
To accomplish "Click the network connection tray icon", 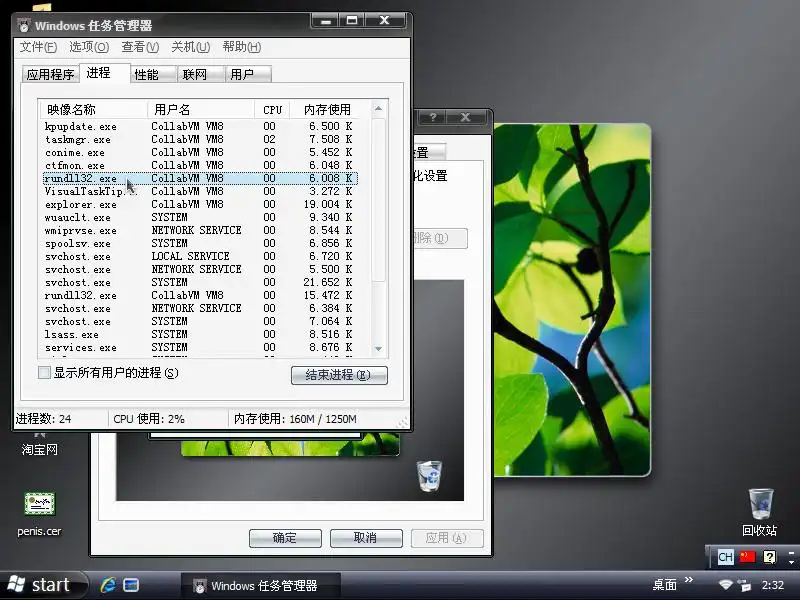I will point(744,585).
